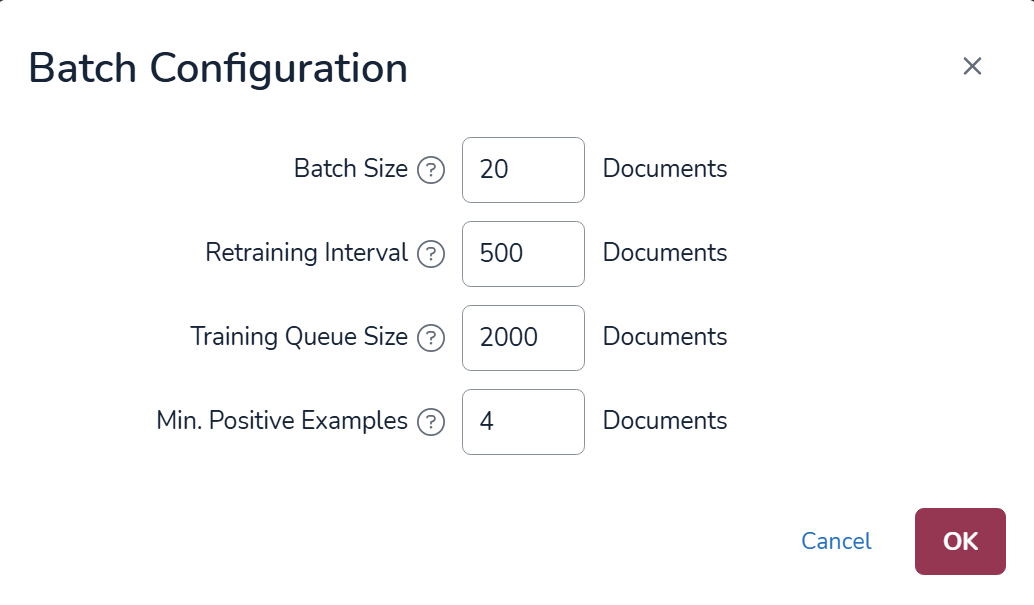Select the Training Queue Size field showing 2000

pos(523,338)
